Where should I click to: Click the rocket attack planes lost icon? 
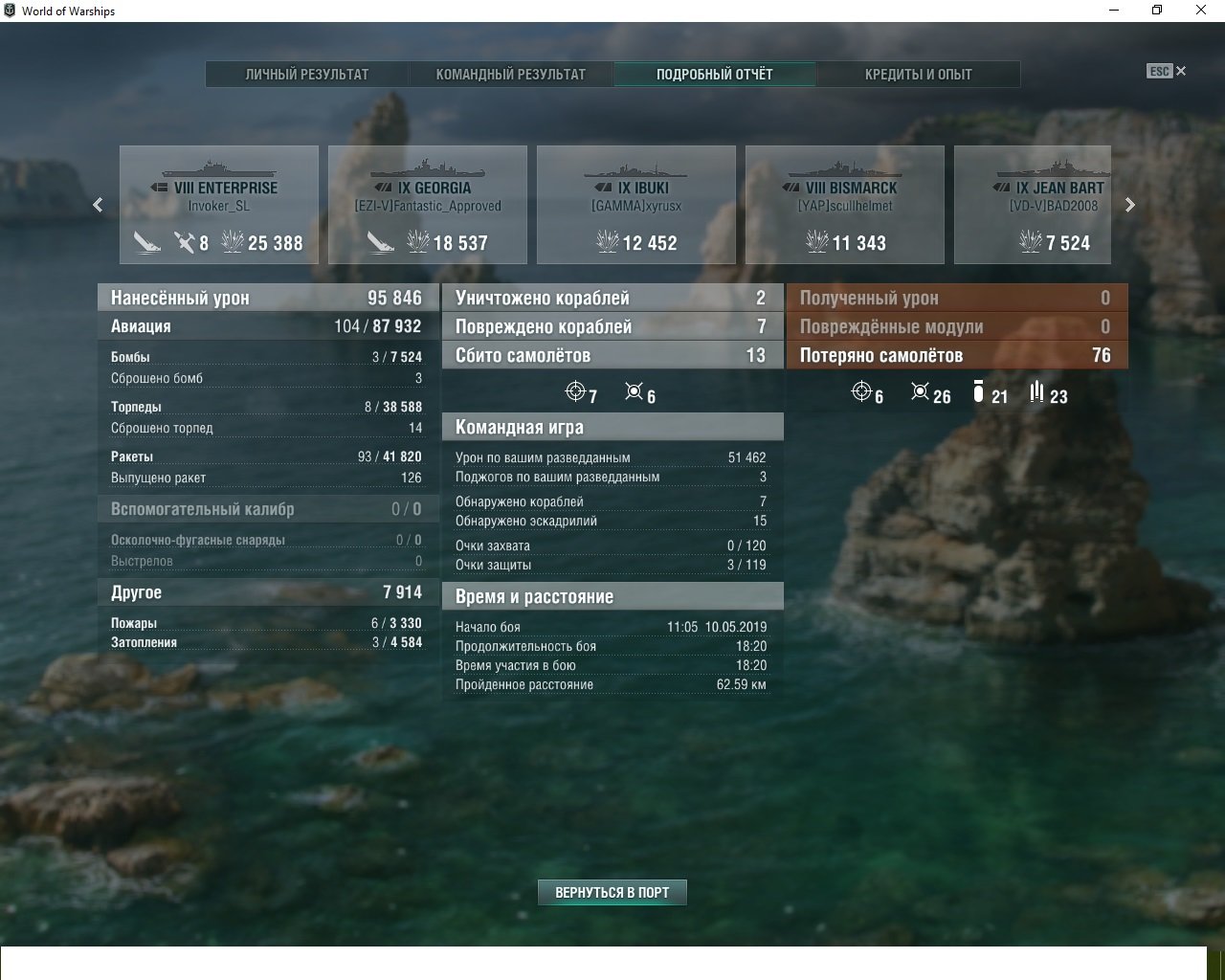point(1036,392)
